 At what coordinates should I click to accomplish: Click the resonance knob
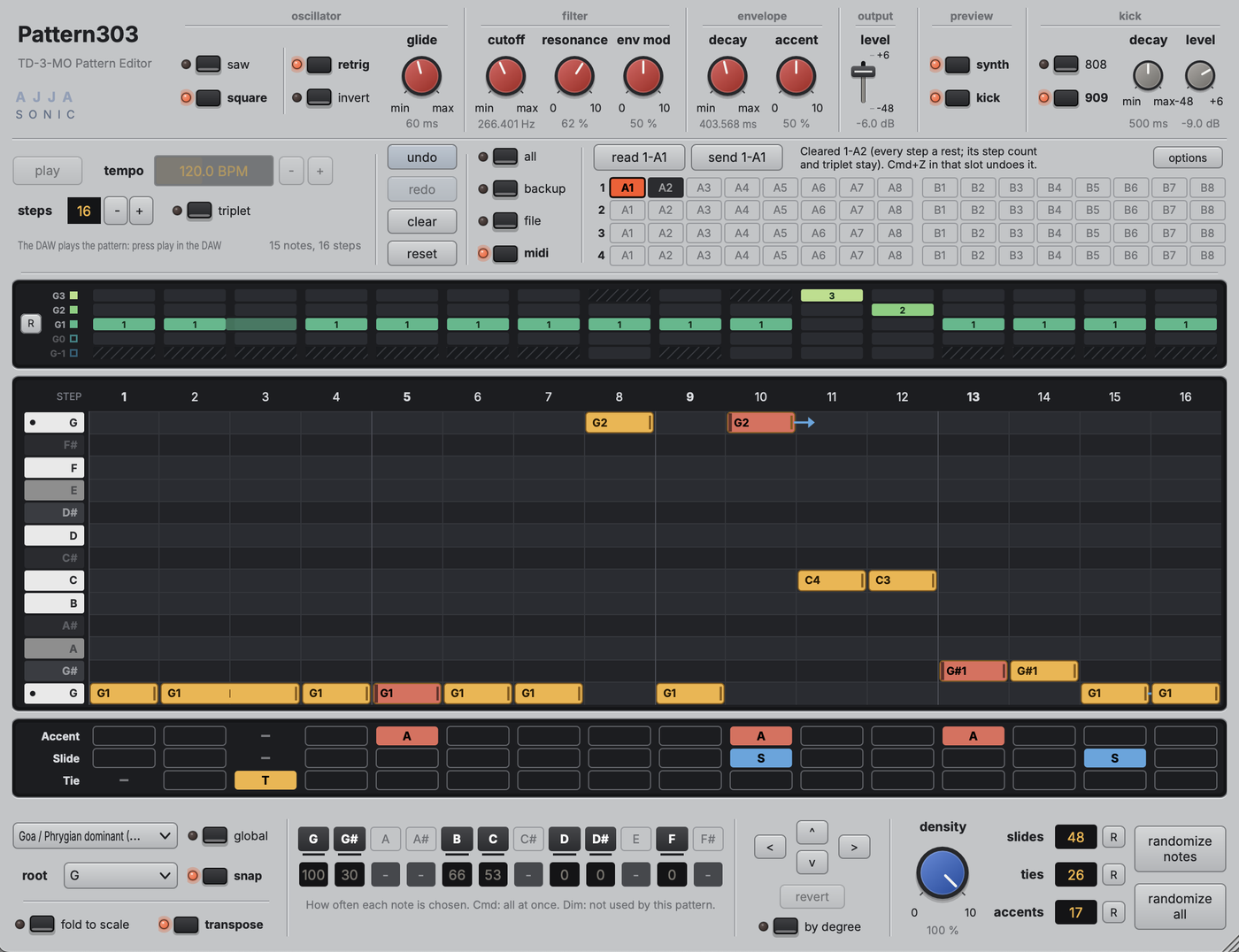pos(574,76)
